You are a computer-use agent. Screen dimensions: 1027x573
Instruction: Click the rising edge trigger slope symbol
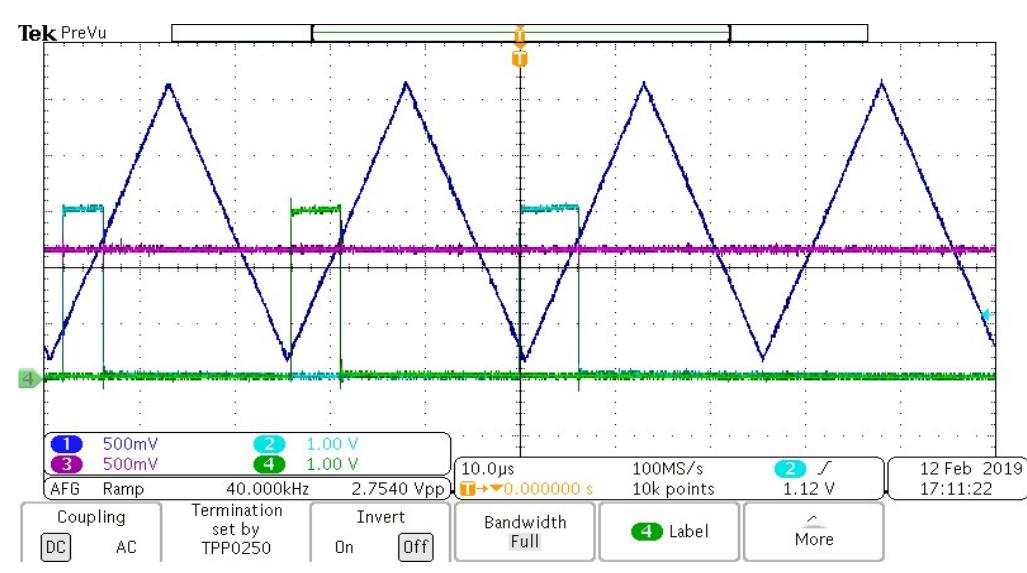825,468
